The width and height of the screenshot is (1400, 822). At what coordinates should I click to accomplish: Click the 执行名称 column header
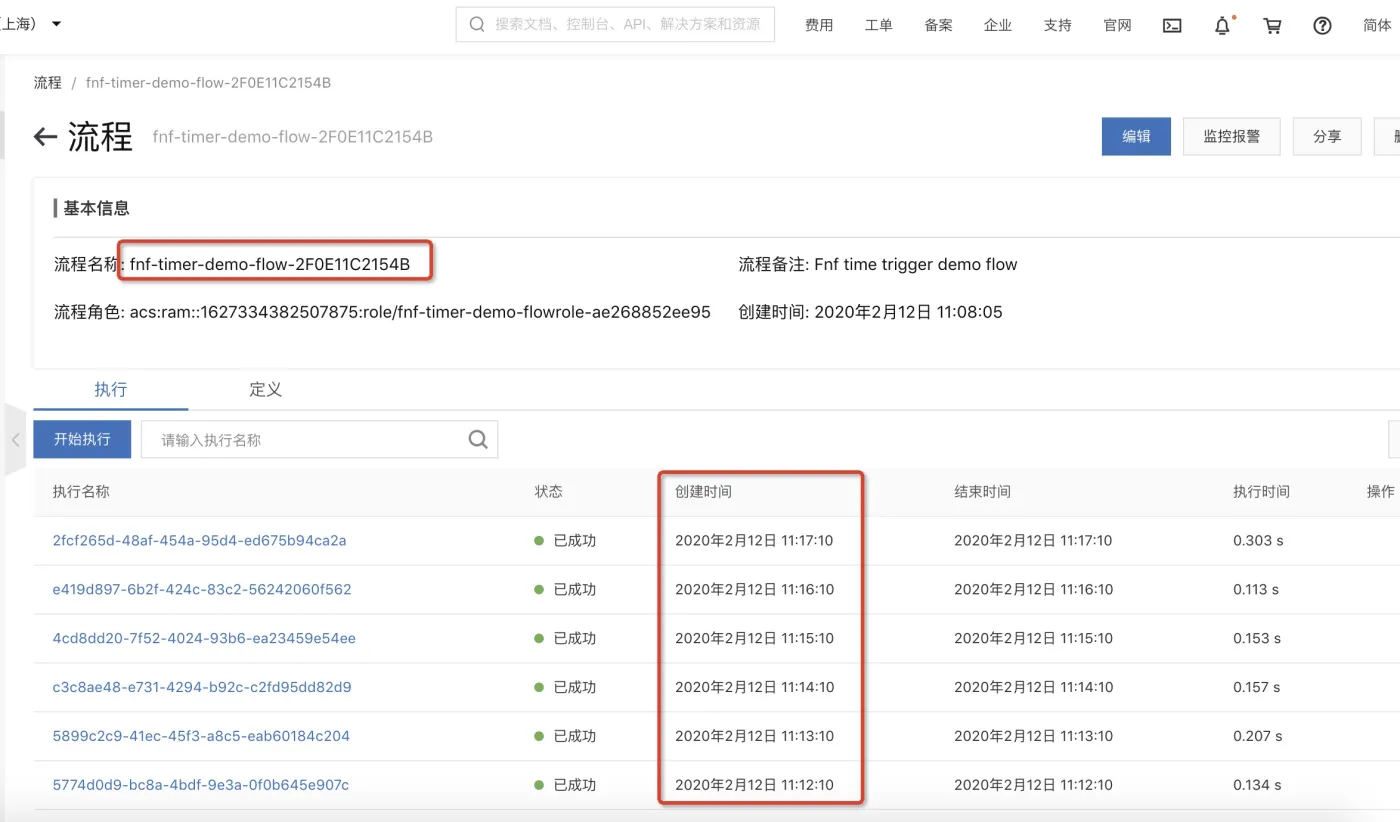tap(81, 492)
